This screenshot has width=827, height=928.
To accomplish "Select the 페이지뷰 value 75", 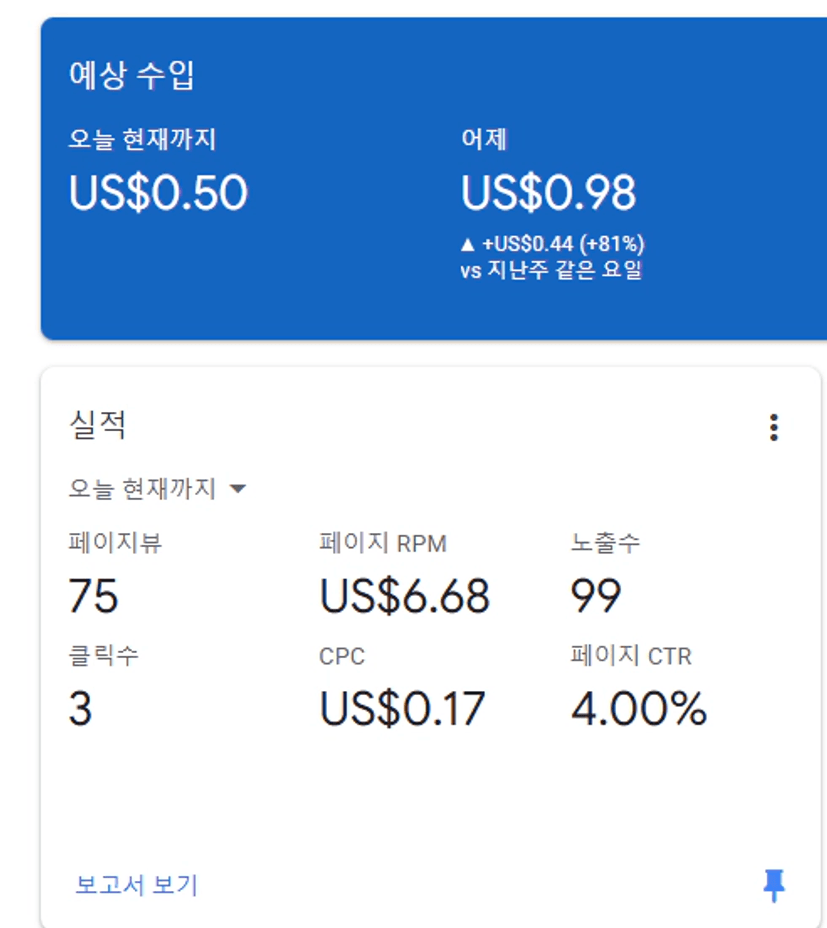I will pos(93,597).
